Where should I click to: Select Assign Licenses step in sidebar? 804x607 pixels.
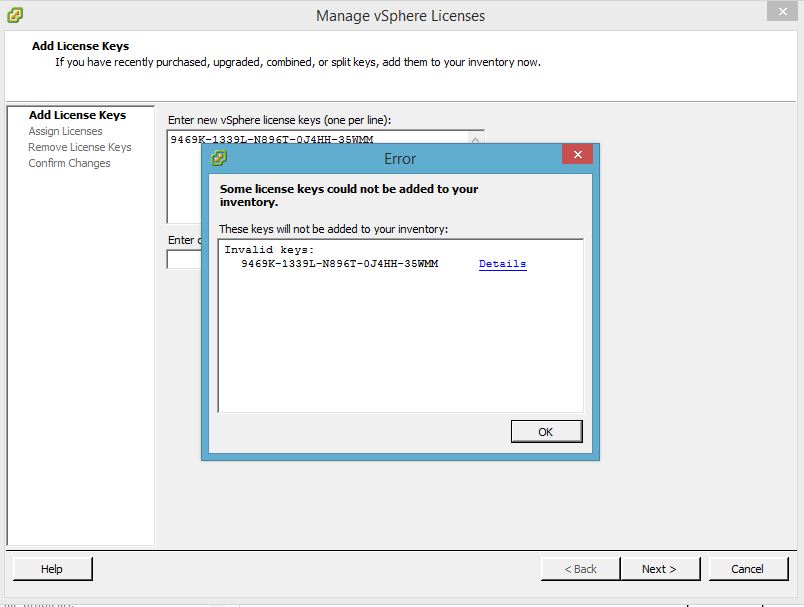(66, 131)
